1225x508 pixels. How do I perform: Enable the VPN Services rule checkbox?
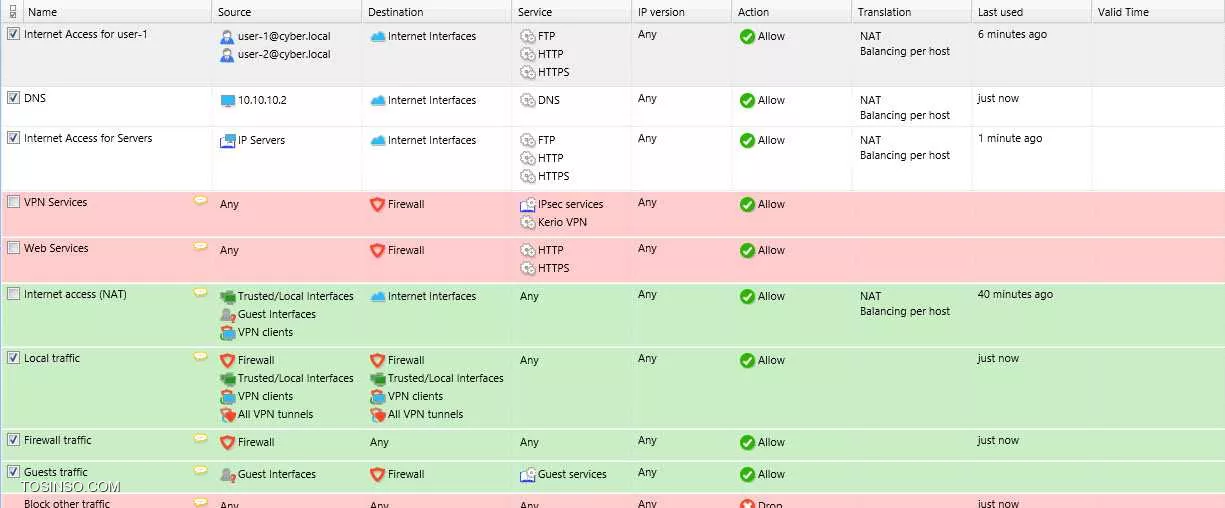[13, 202]
